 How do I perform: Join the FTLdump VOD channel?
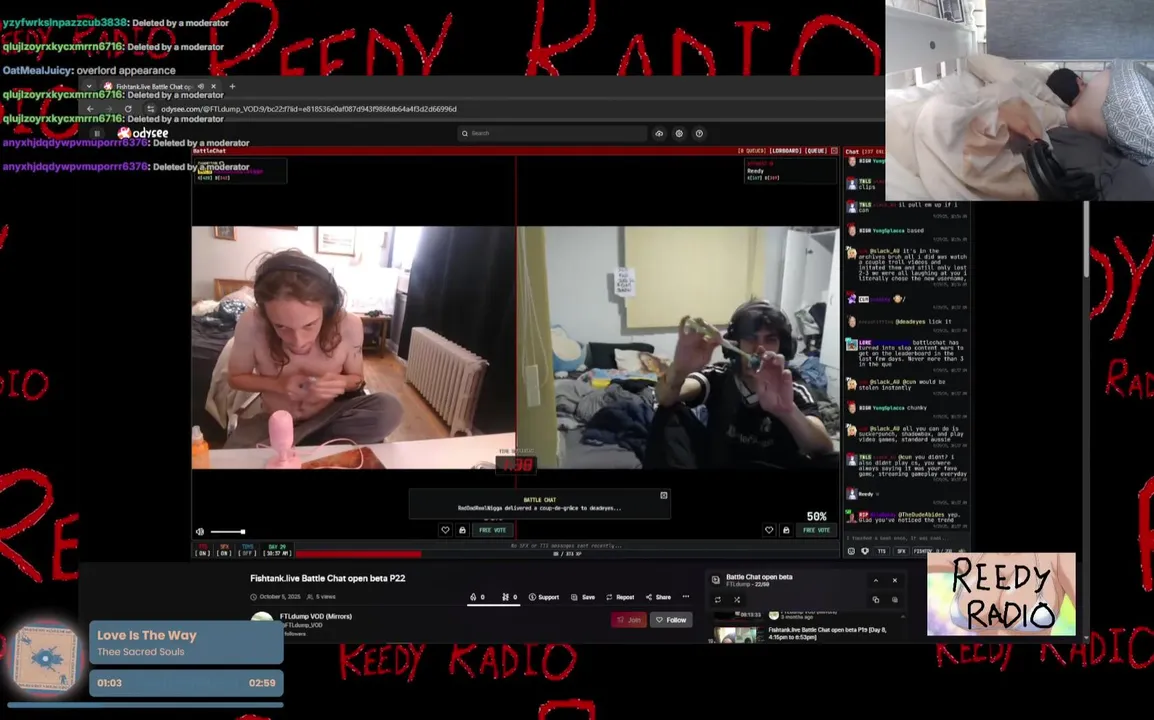(629, 620)
